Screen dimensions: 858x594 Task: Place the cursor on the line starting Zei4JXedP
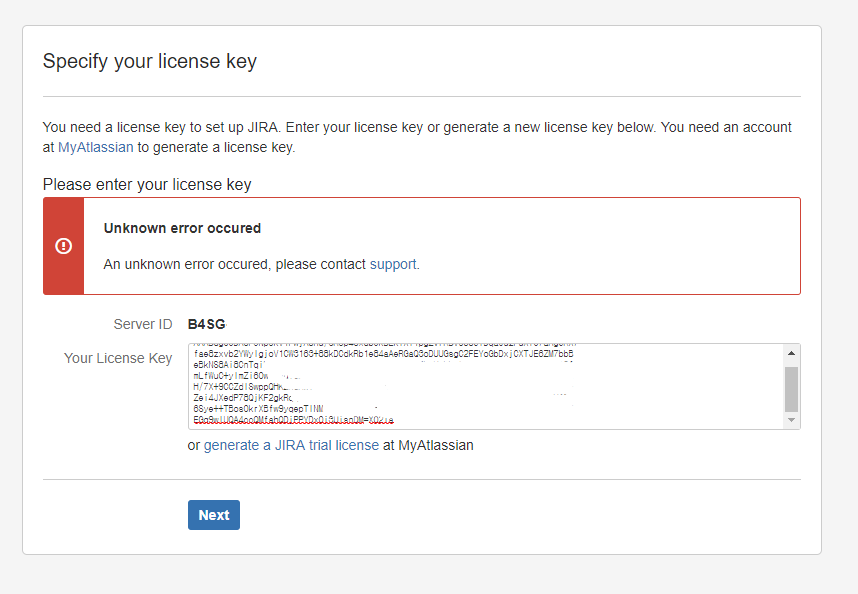click(243, 398)
